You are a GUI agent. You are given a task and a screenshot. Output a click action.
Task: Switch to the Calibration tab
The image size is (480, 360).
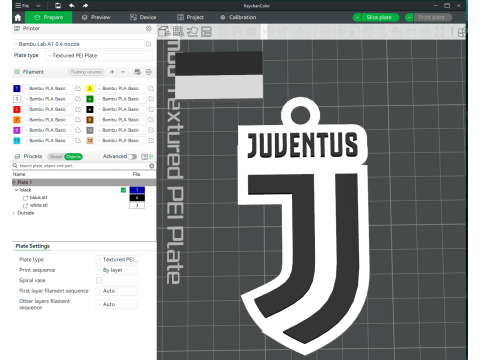coord(238,17)
